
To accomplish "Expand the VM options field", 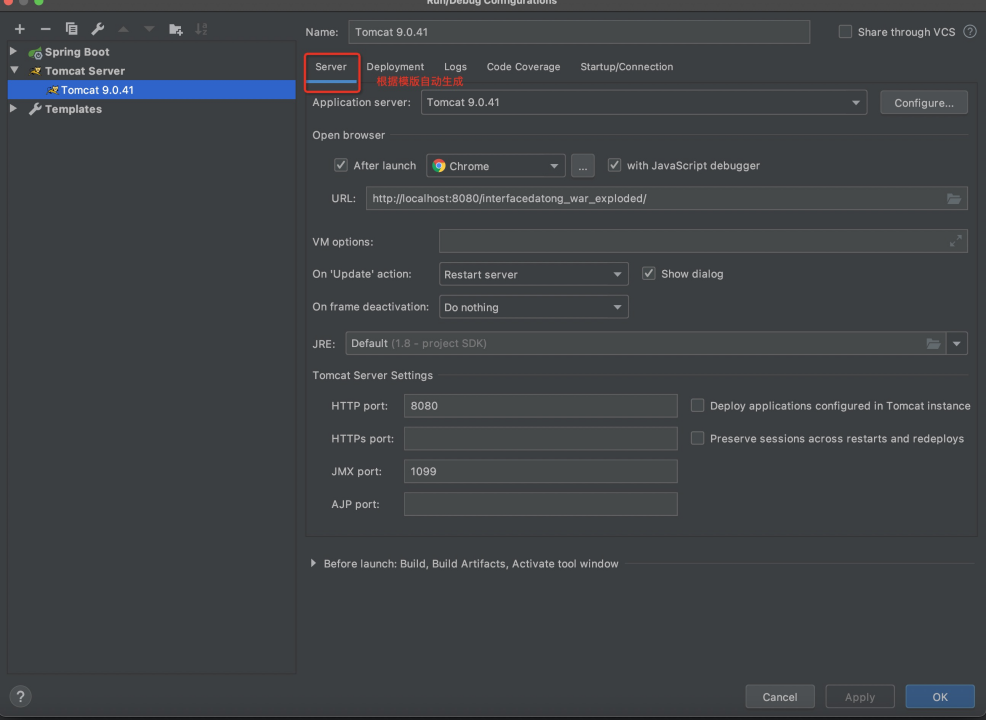I will [x=955, y=241].
